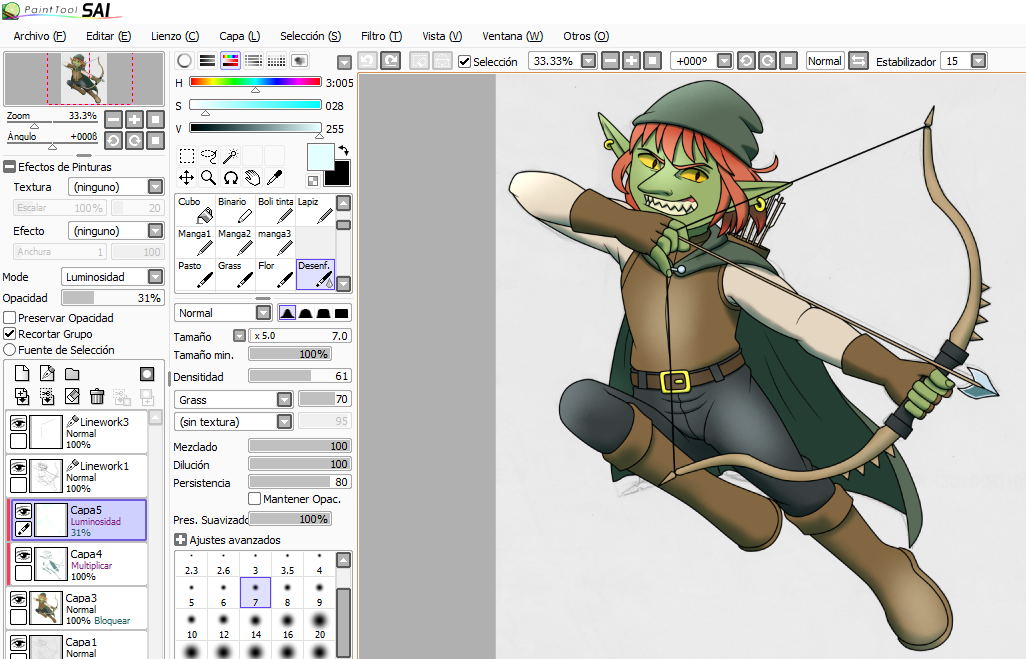Choose the Flor brush
The width and height of the screenshot is (1026, 659).
275,274
